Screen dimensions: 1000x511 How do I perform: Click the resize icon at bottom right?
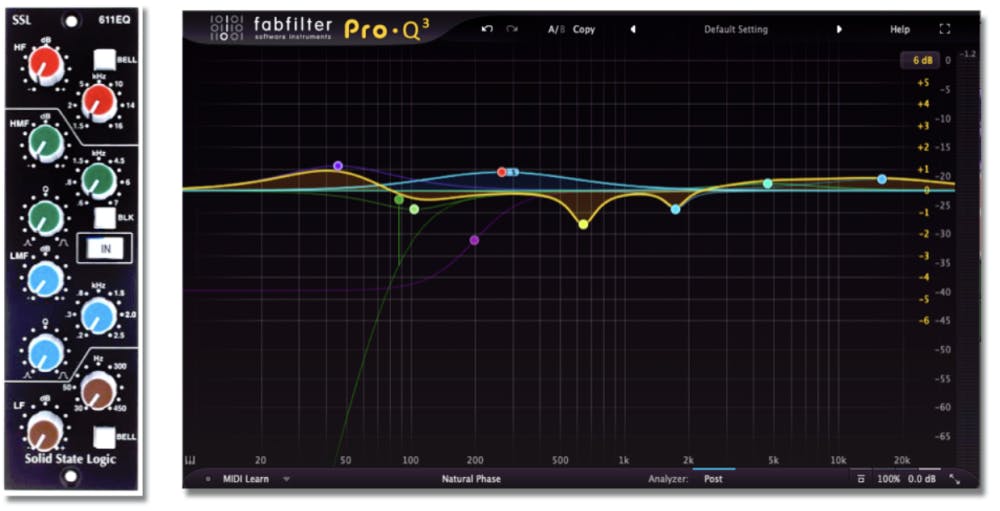(x=955, y=480)
